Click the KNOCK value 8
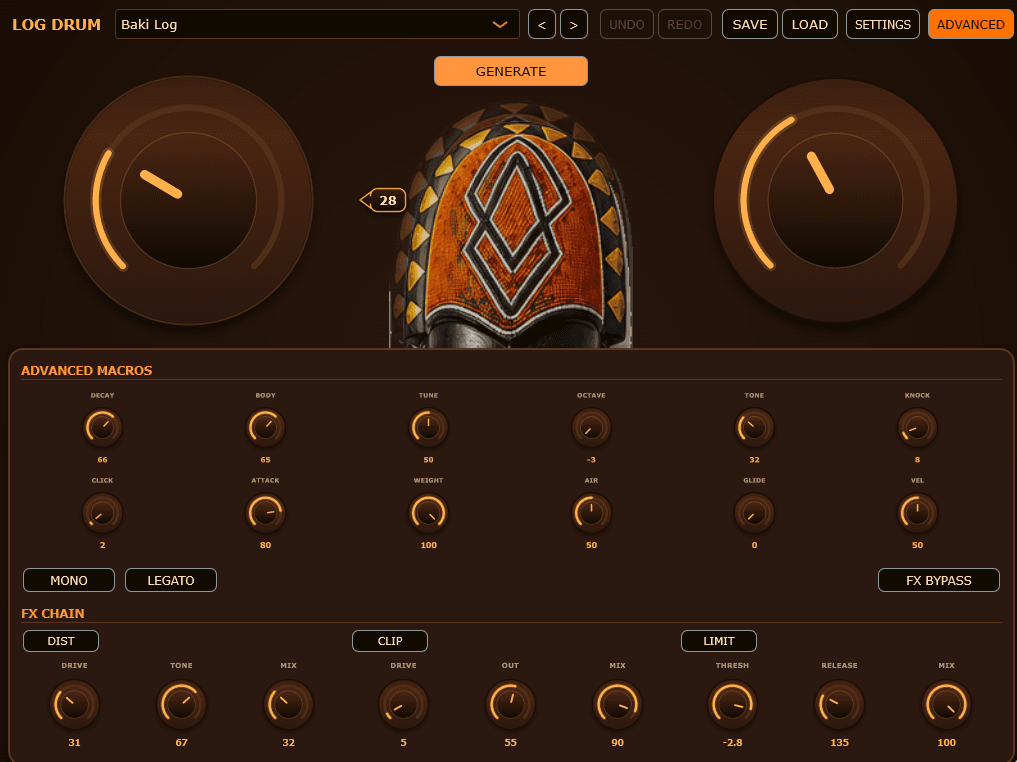1017x762 pixels. pos(917,460)
